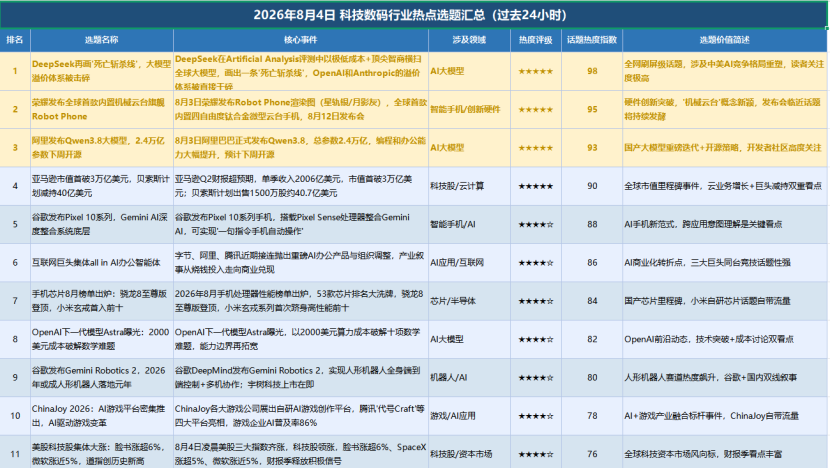Select event cell 'DeepSeek在Artificial Analysis评测中'

301,71
